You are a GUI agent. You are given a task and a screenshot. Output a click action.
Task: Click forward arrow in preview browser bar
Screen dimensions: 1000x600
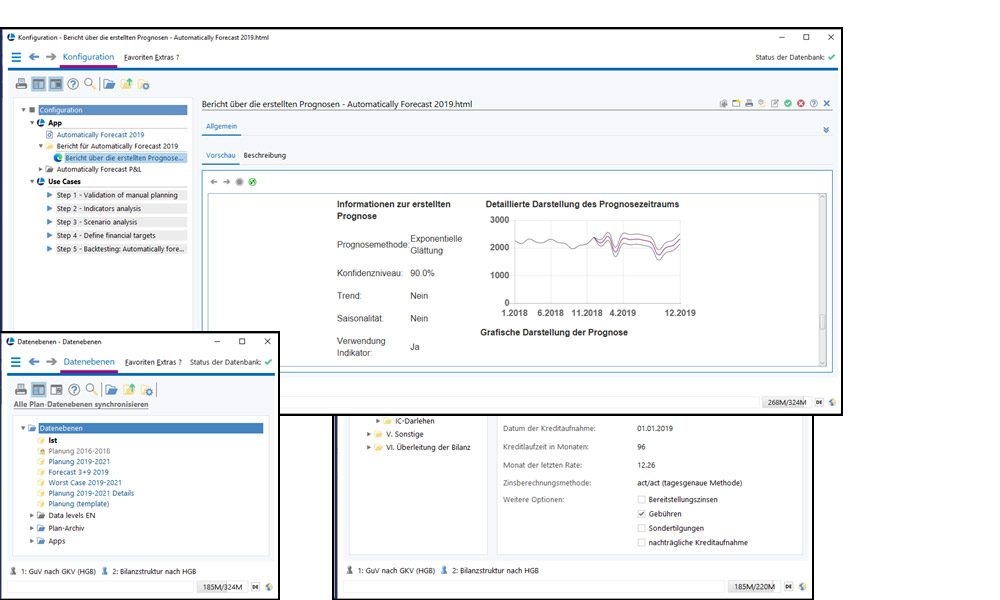(x=226, y=182)
